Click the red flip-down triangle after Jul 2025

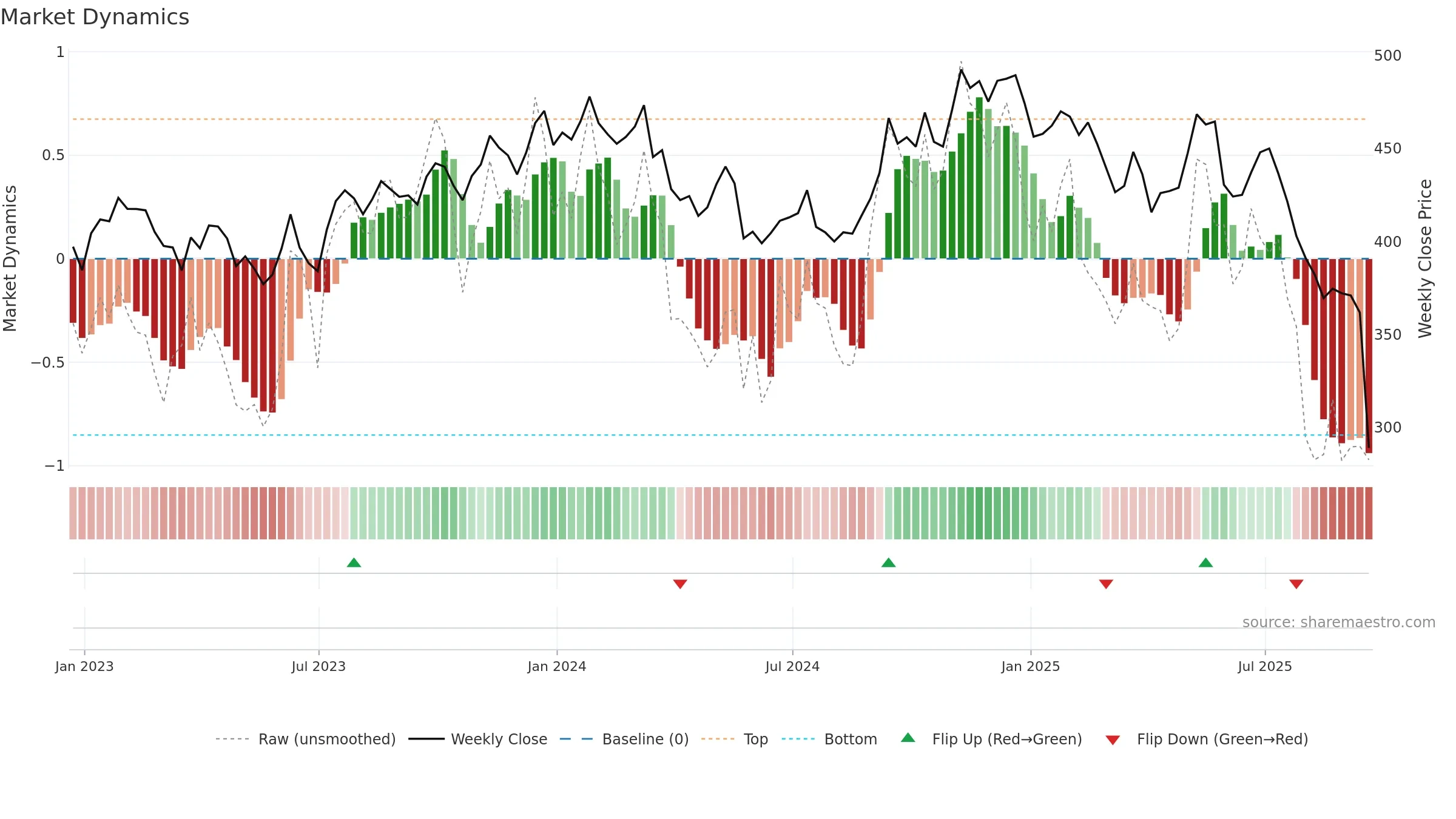pos(1296,584)
